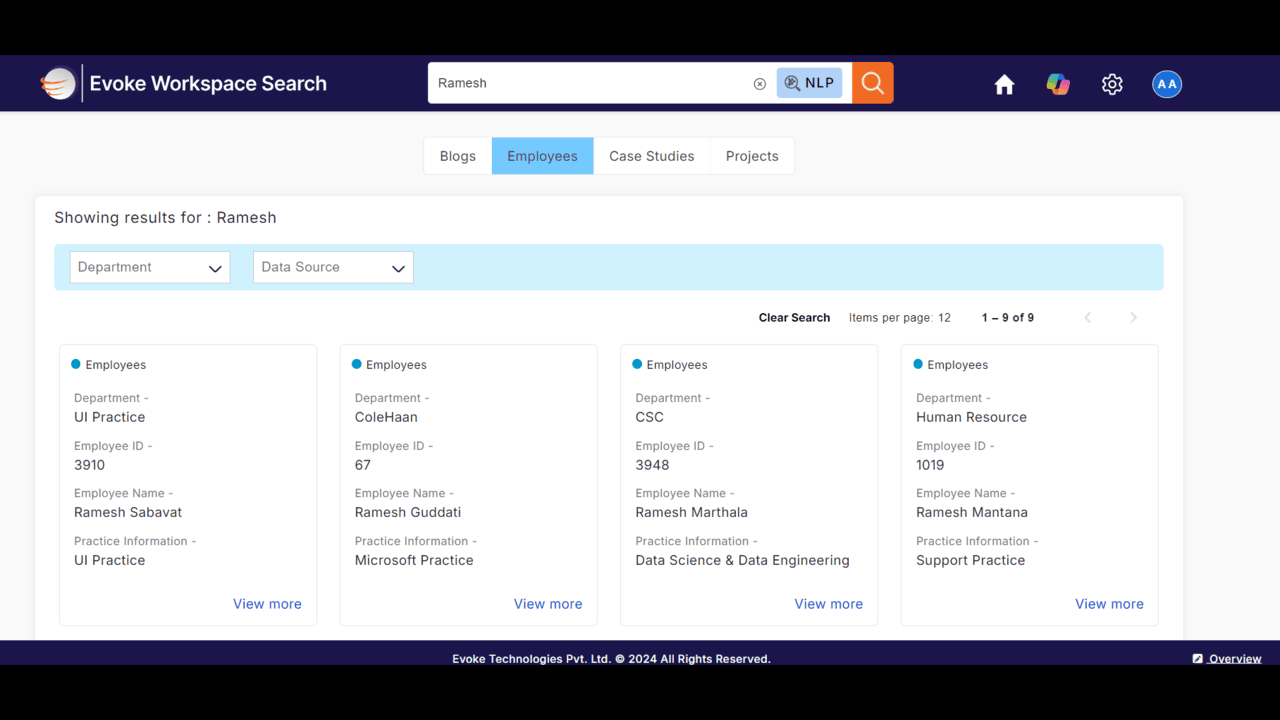Screen dimensions: 1280x720
Task: Open the AA user avatar menu
Action: click(1167, 84)
